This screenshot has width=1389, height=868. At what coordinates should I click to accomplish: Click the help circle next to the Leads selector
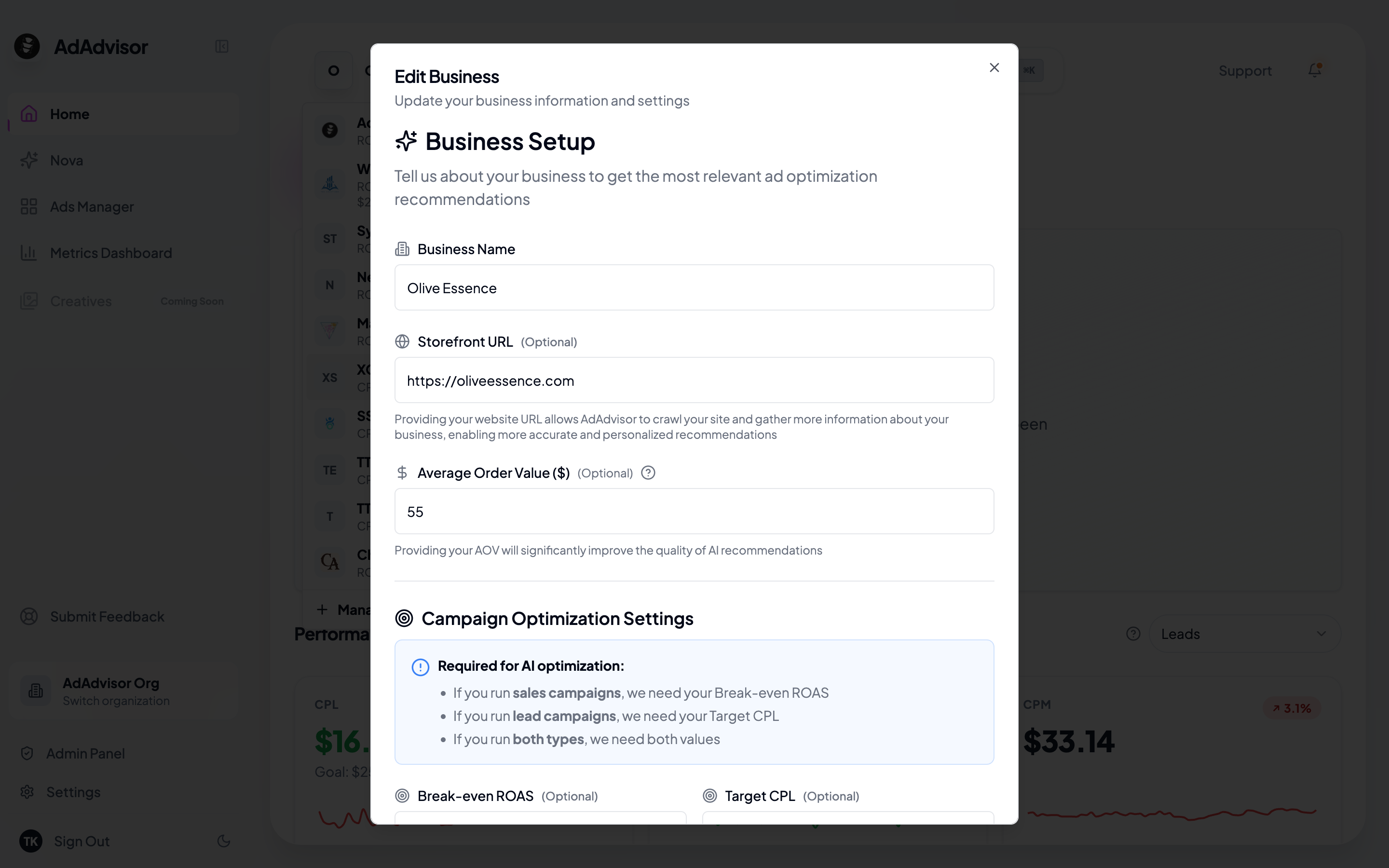click(1132, 633)
